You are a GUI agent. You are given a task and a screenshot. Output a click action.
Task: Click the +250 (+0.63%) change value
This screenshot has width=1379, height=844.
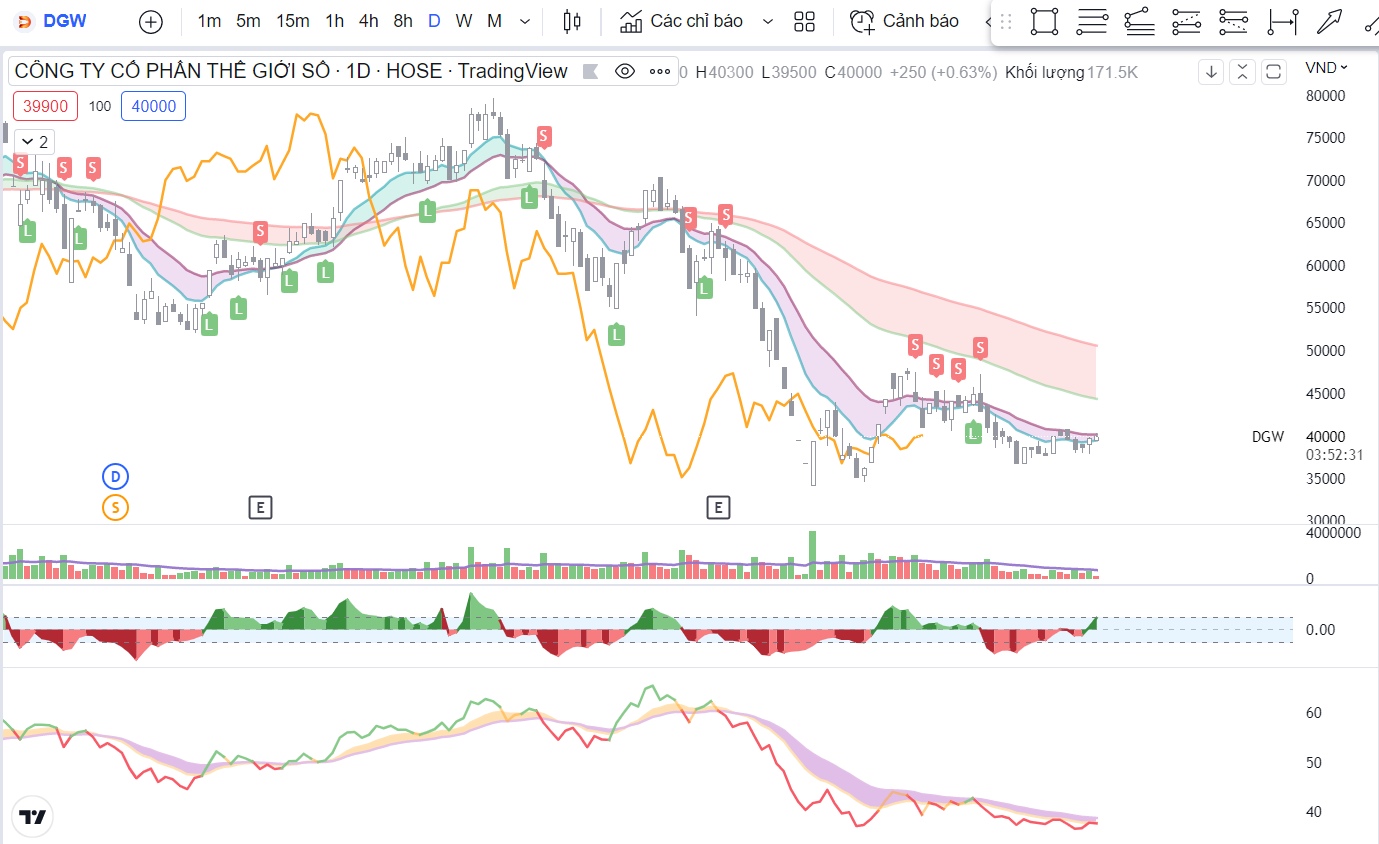click(x=943, y=72)
